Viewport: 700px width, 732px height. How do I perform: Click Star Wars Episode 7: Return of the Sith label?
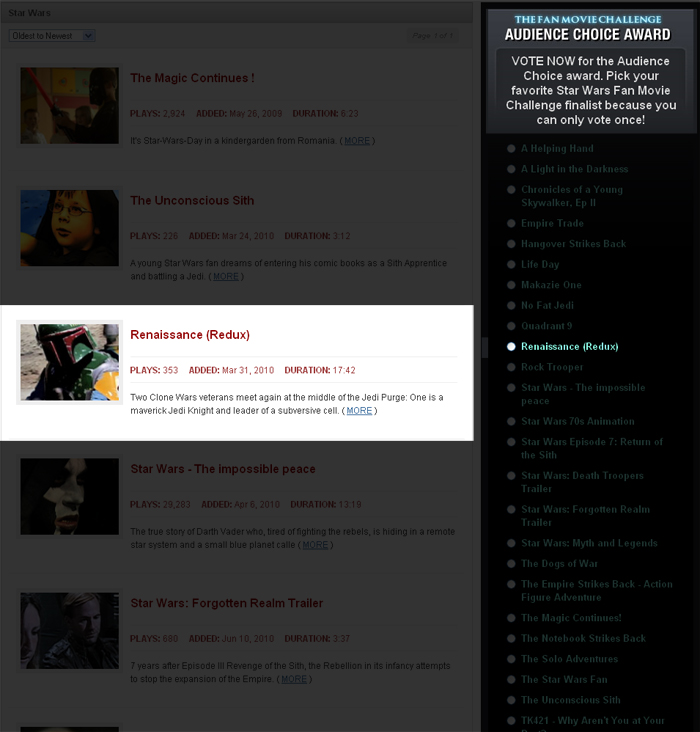(x=592, y=448)
